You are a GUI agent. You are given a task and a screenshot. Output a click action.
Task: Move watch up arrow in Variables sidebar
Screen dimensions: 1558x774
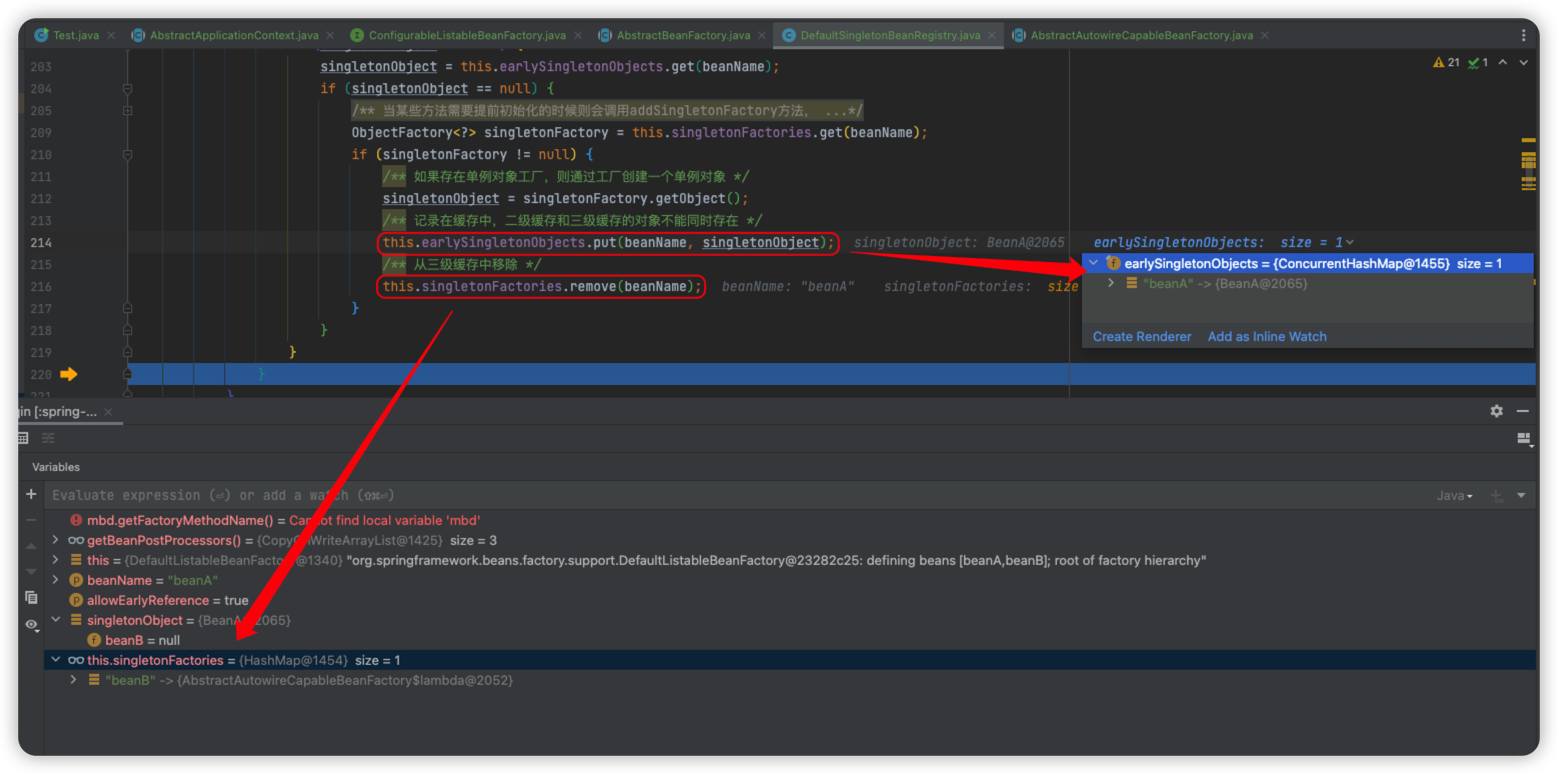click(x=31, y=545)
